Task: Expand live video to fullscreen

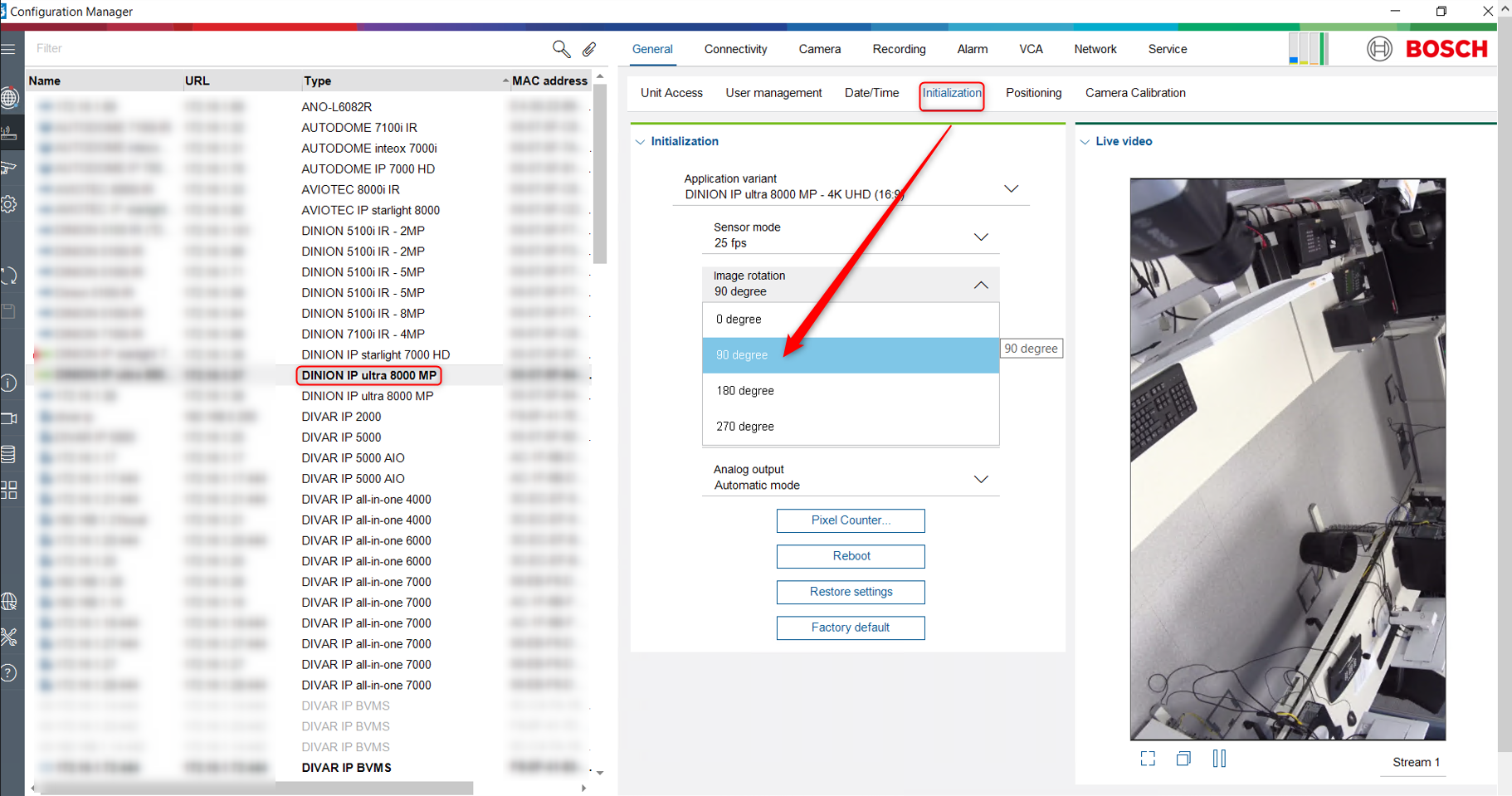Action: coord(1148,759)
